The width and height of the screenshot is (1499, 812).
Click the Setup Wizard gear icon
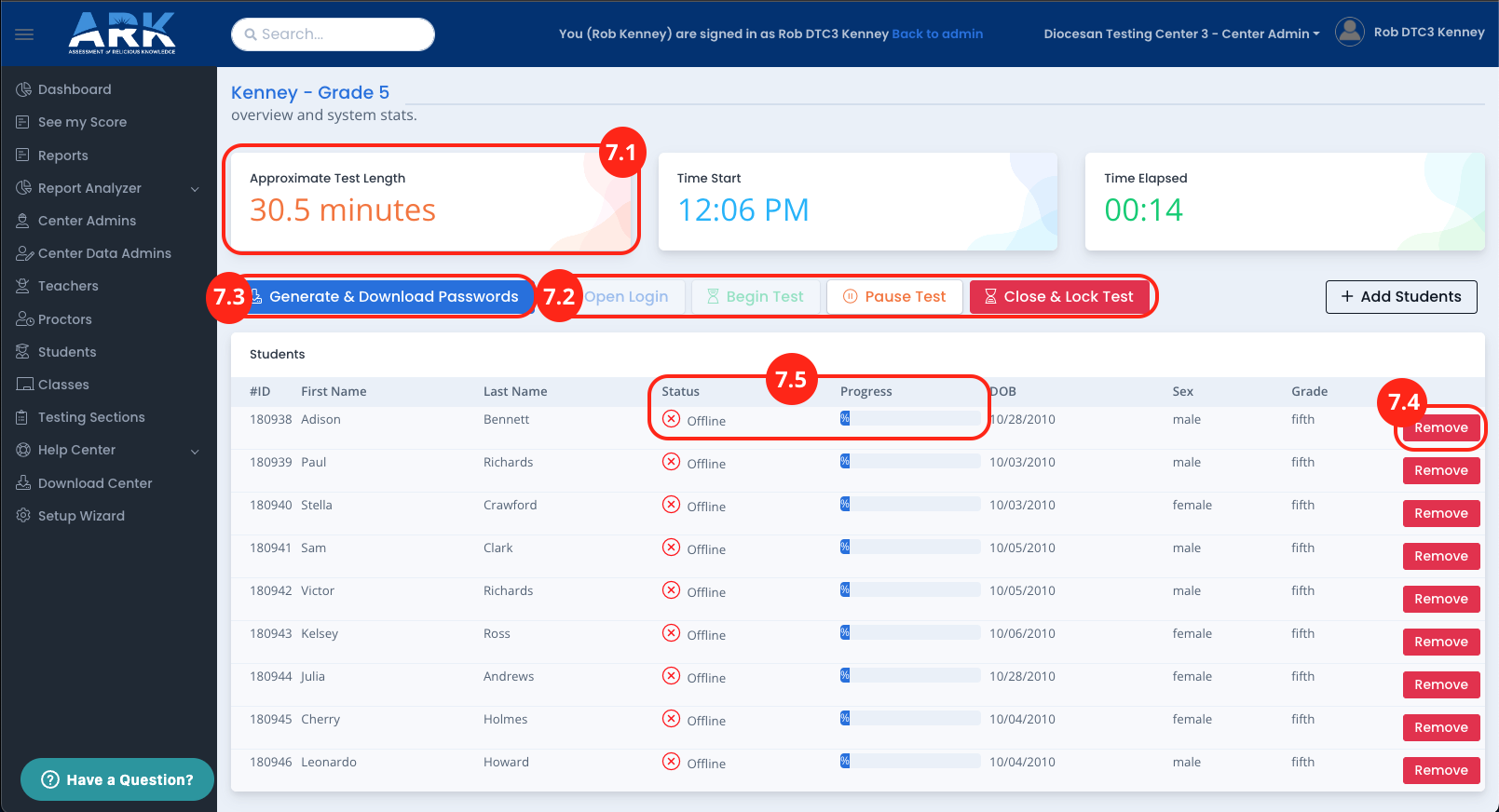pyautogui.click(x=23, y=516)
